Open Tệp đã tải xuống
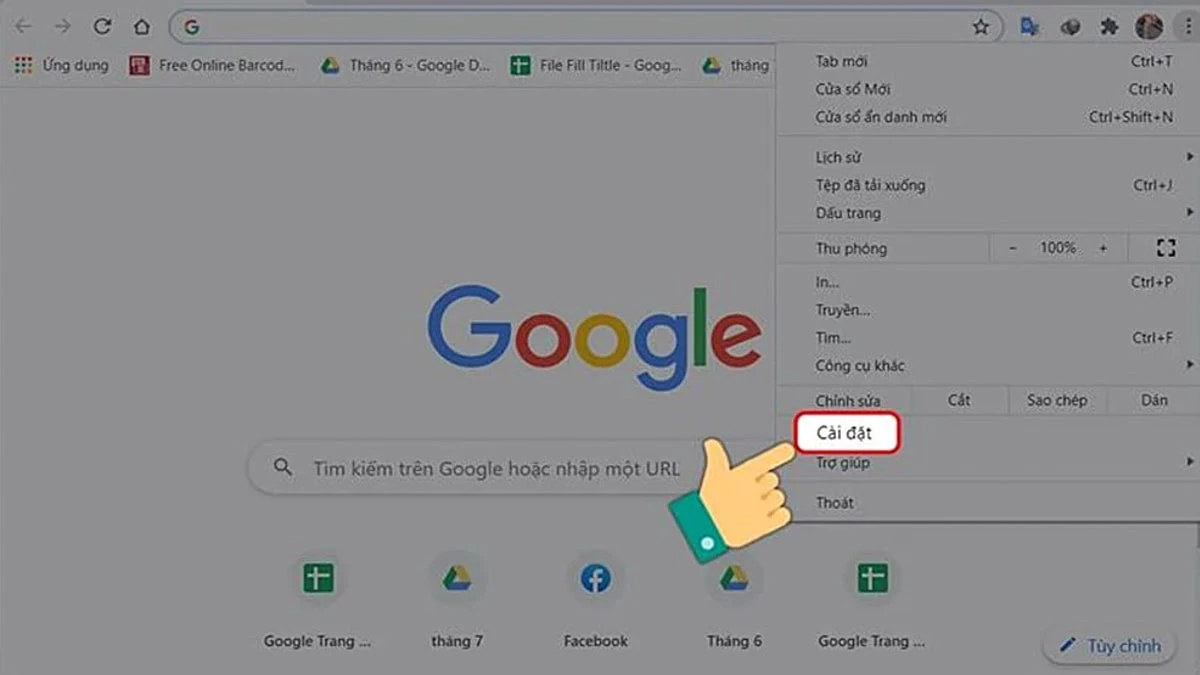Viewport: 1200px width, 675px height. coord(987,185)
